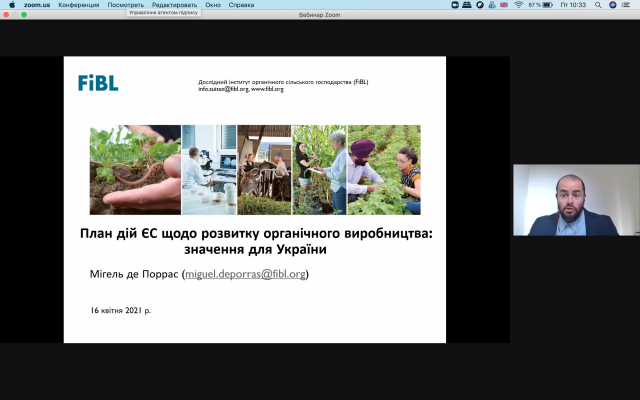Image resolution: width=640 pixels, height=400 pixels.
Task: Open the Окно menu
Action: (x=213, y=5)
